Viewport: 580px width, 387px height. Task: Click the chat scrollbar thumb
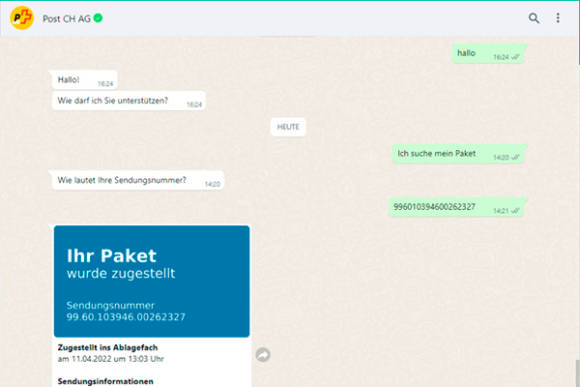(577, 373)
